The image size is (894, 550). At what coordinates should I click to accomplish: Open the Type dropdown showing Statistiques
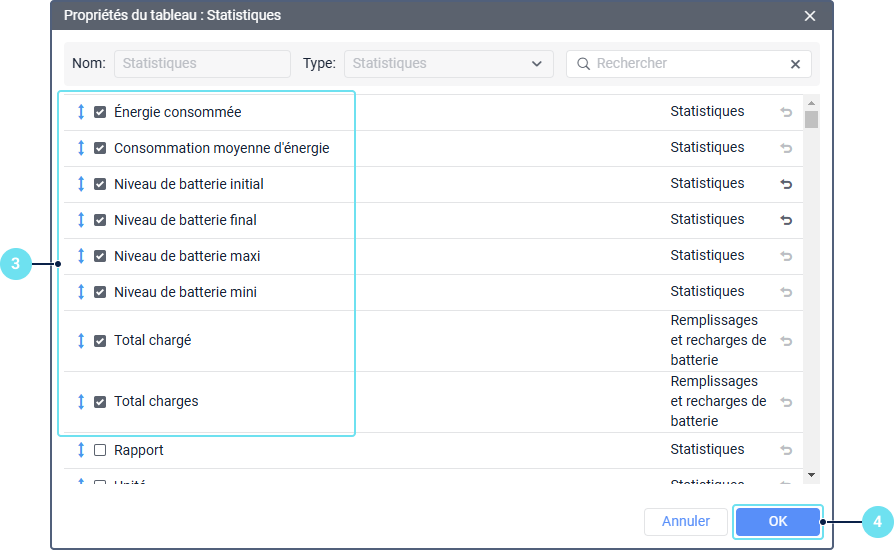click(x=448, y=64)
